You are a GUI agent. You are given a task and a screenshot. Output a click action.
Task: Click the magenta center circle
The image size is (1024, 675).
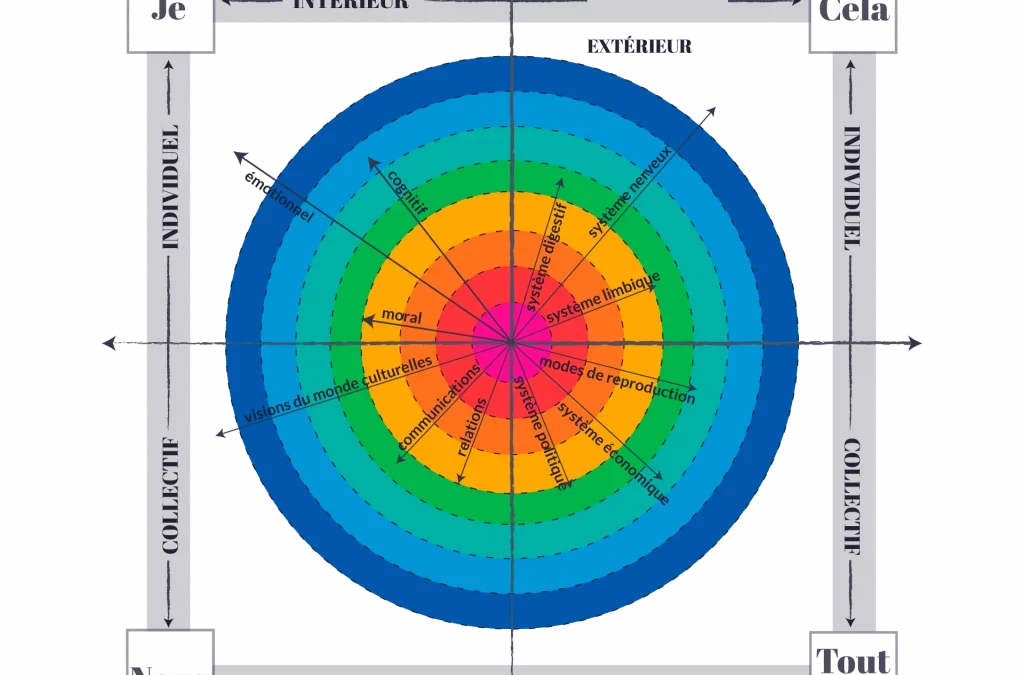pyautogui.click(x=511, y=342)
